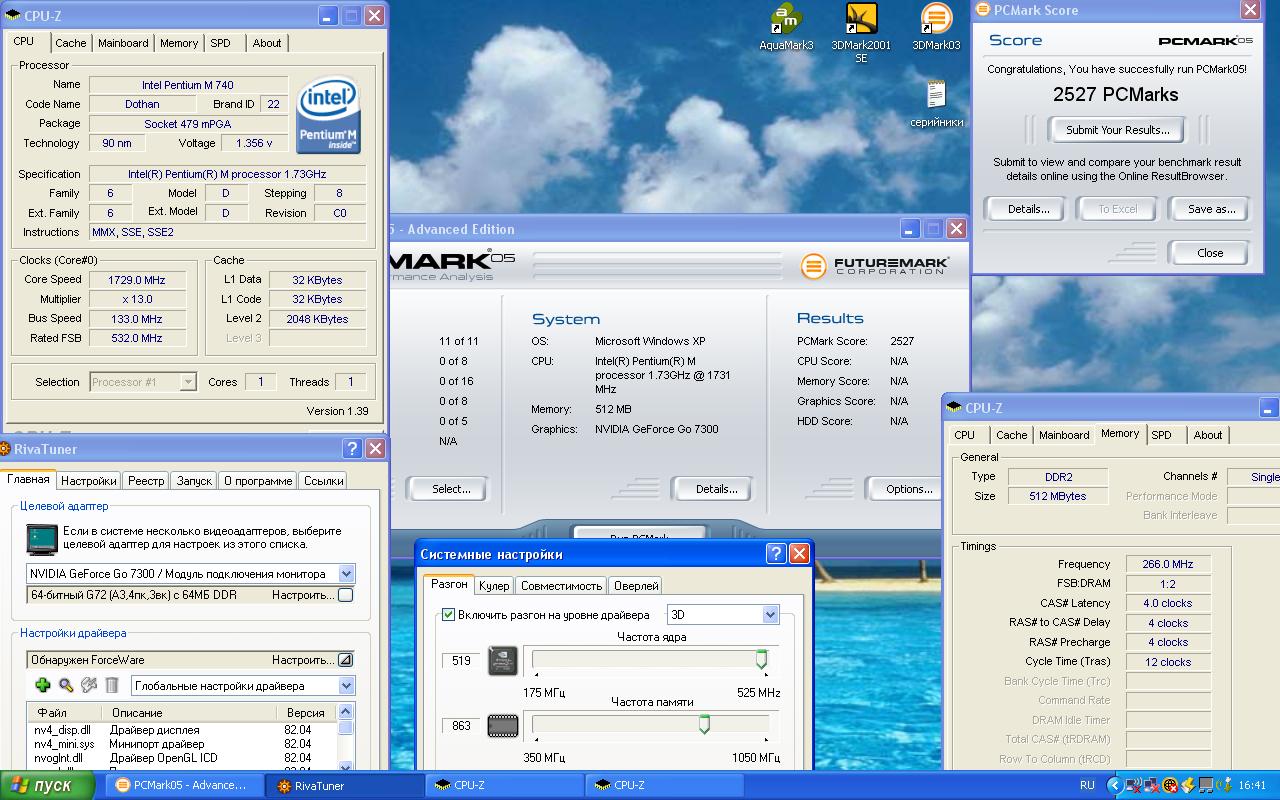Adjust the memory clock slider Частота памяти
The image size is (1280, 800).
pyautogui.click(x=704, y=724)
